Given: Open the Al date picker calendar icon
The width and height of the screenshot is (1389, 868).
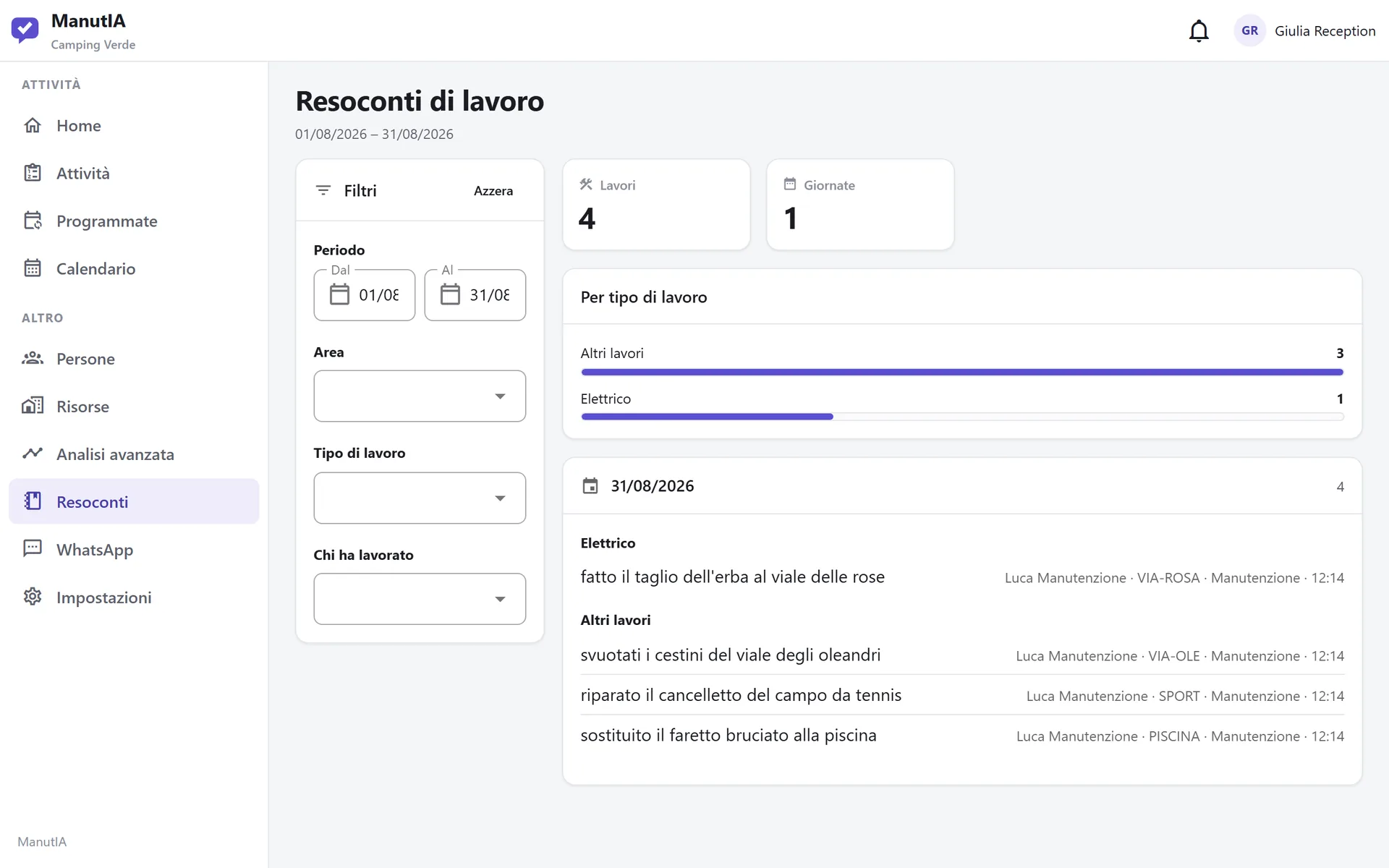Looking at the screenshot, I should [x=450, y=294].
